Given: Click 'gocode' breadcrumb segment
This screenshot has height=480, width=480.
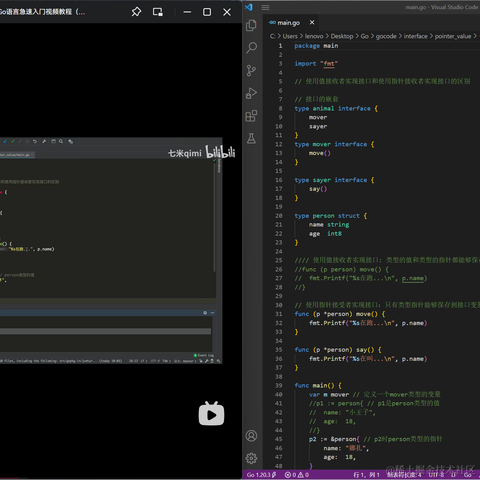Looking at the screenshot, I should [x=386, y=36].
